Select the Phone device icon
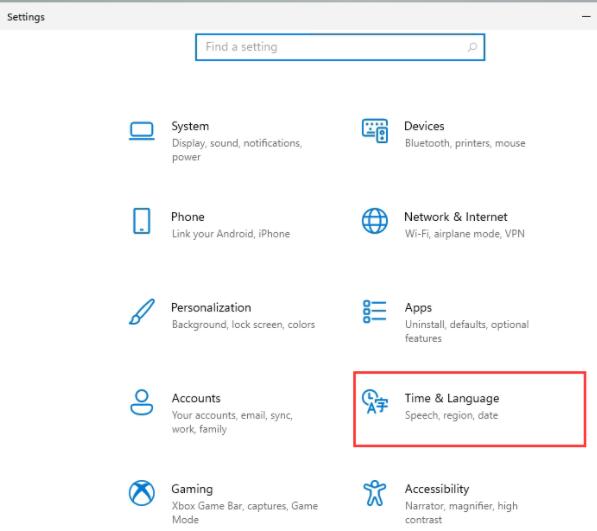The width and height of the screenshot is (597, 531). [142, 221]
